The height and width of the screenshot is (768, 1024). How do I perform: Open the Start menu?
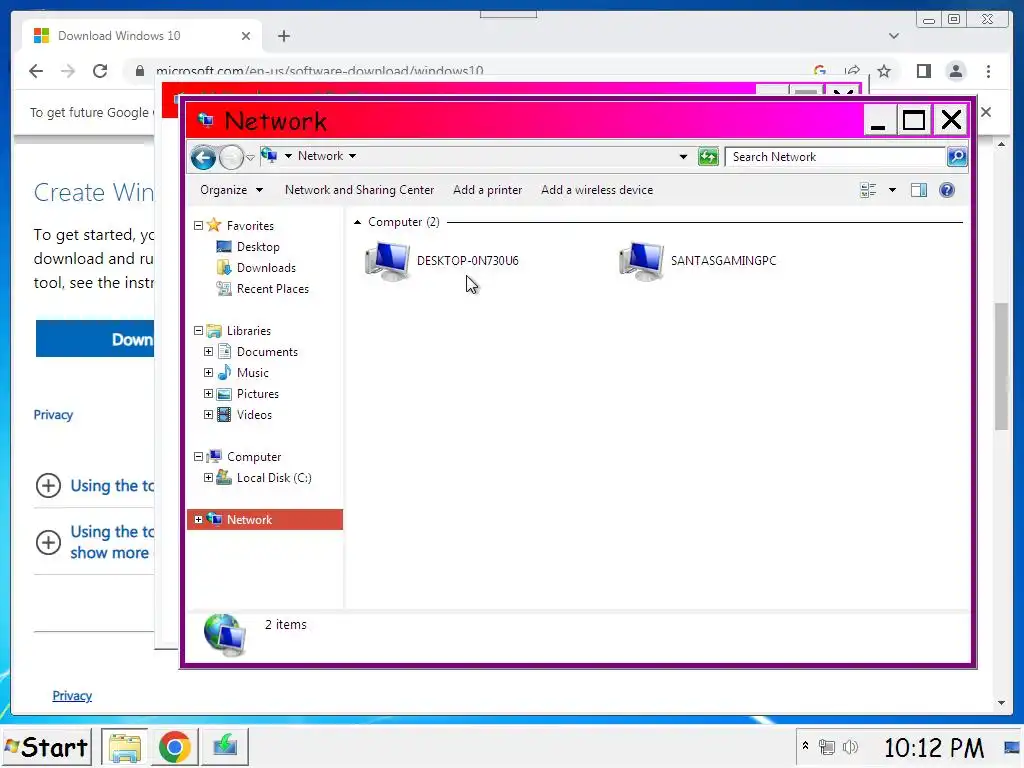pyautogui.click(x=46, y=747)
